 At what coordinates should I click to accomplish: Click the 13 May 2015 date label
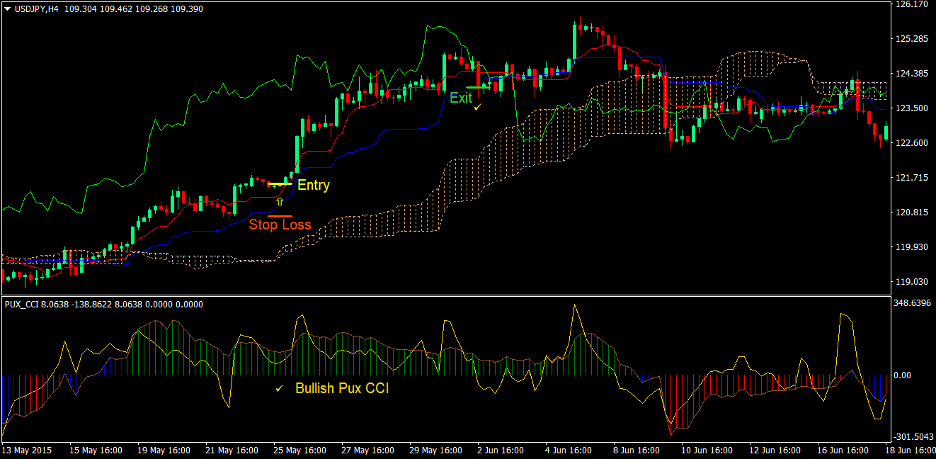[x=26, y=450]
